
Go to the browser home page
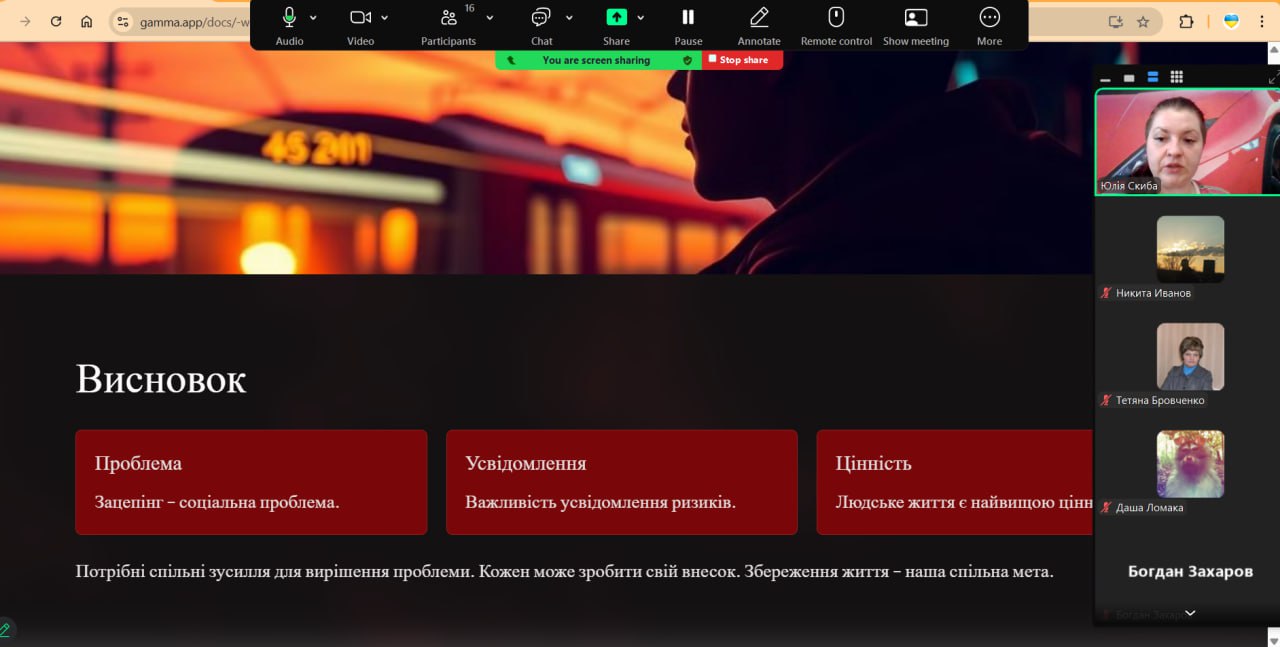(x=87, y=21)
